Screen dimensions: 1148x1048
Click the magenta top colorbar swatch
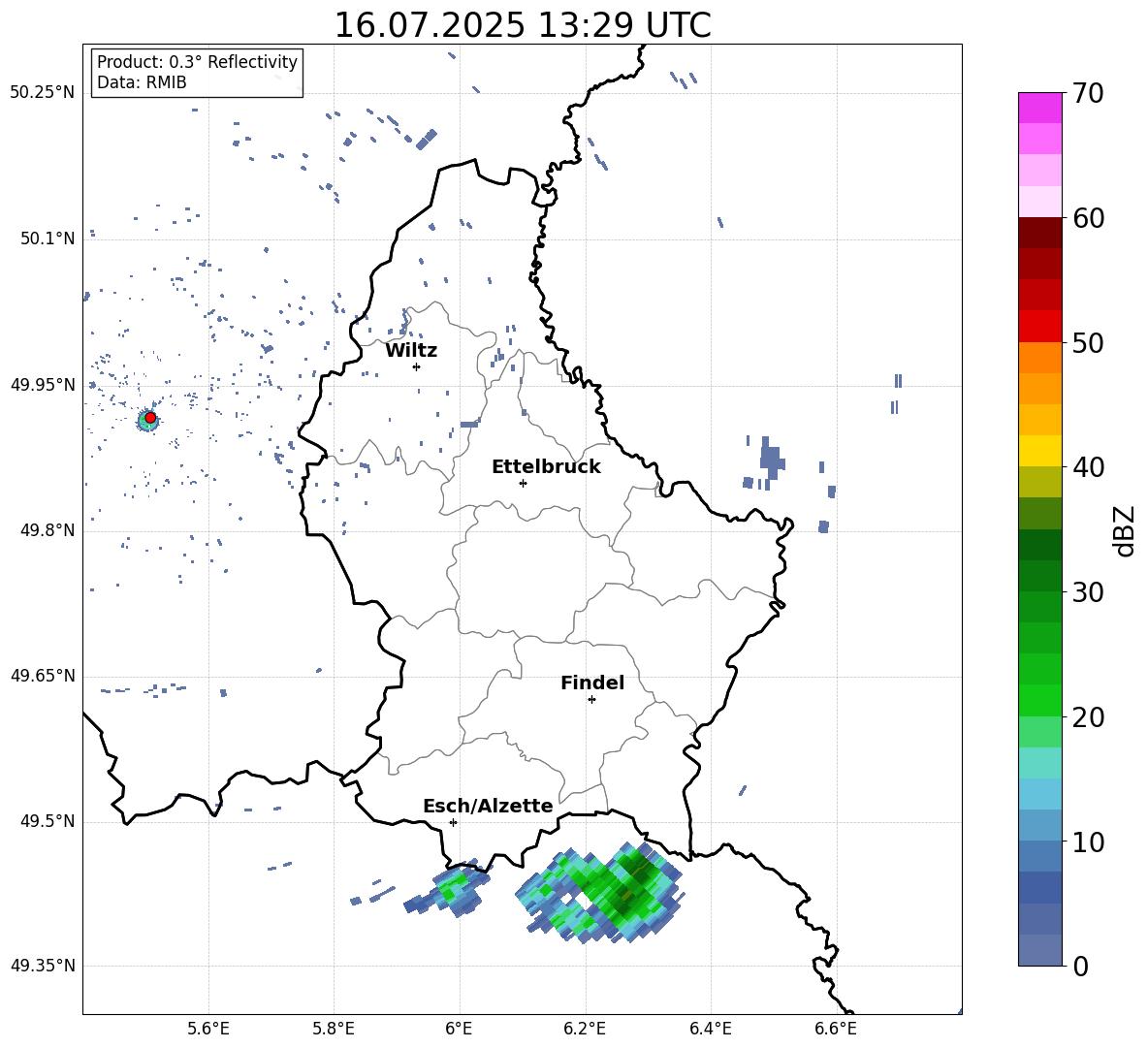(x=1040, y=108)
